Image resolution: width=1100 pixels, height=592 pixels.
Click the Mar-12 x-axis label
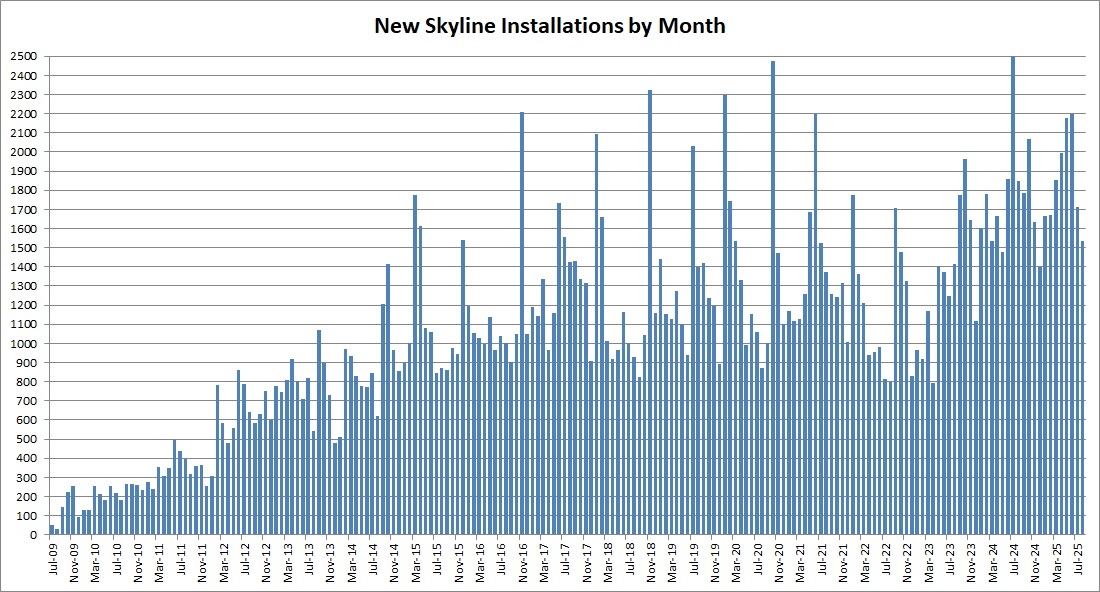coord(224,562)
